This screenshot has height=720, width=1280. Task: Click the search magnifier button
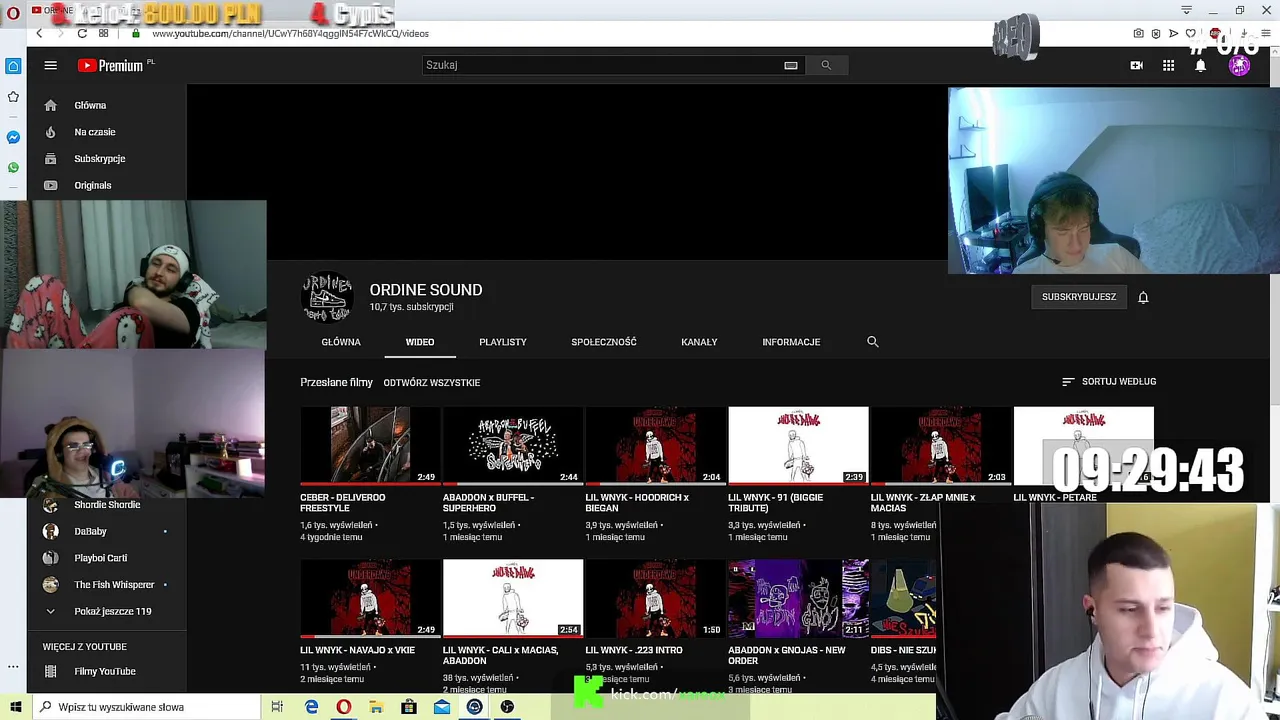pyautogui.click(x=826, y=65)
